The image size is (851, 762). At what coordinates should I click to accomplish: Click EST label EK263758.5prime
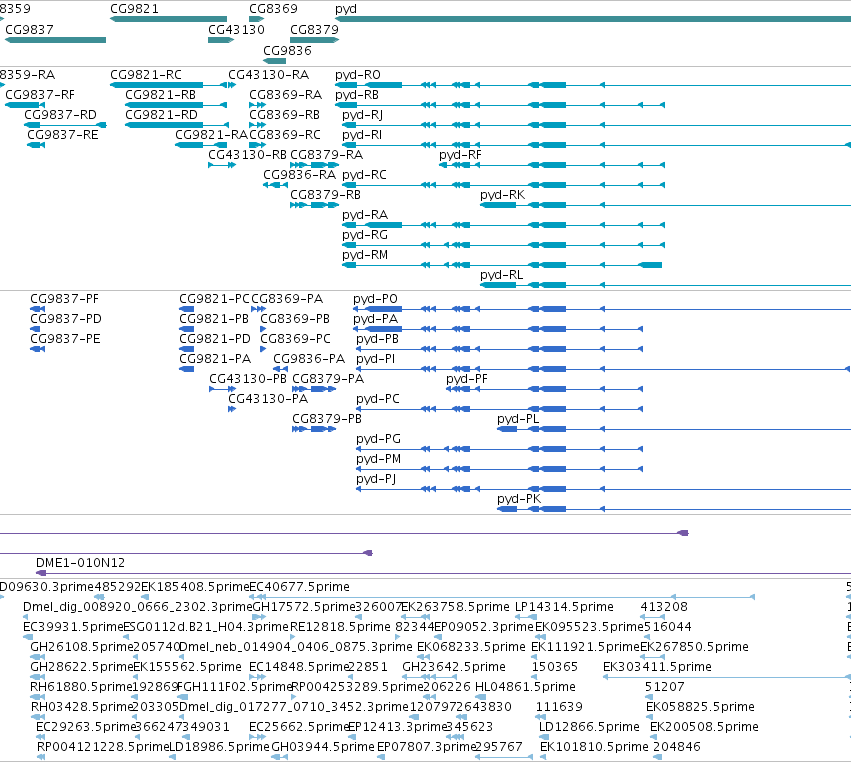click(455, 607)
